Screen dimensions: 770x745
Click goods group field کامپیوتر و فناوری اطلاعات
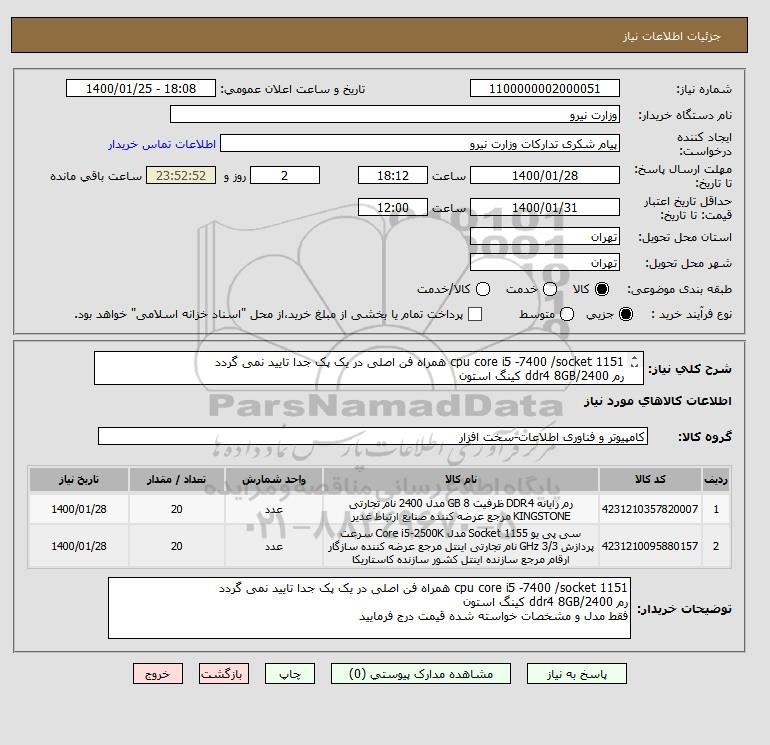(x=373, y=437)
